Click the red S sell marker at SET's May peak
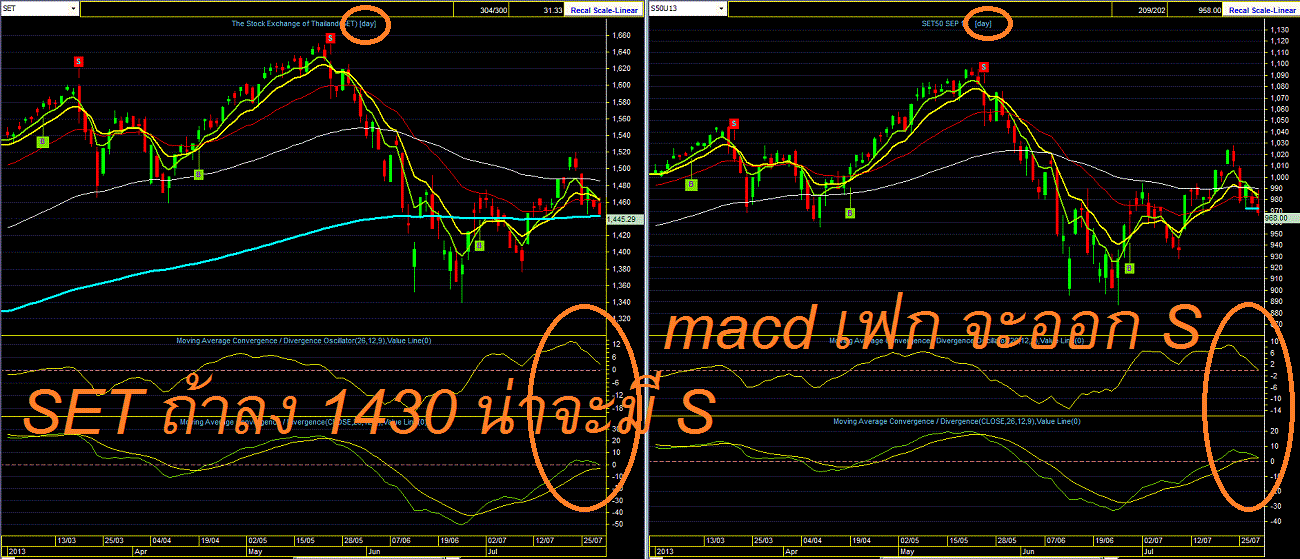The image size is (1300, 559). [329, 38]
